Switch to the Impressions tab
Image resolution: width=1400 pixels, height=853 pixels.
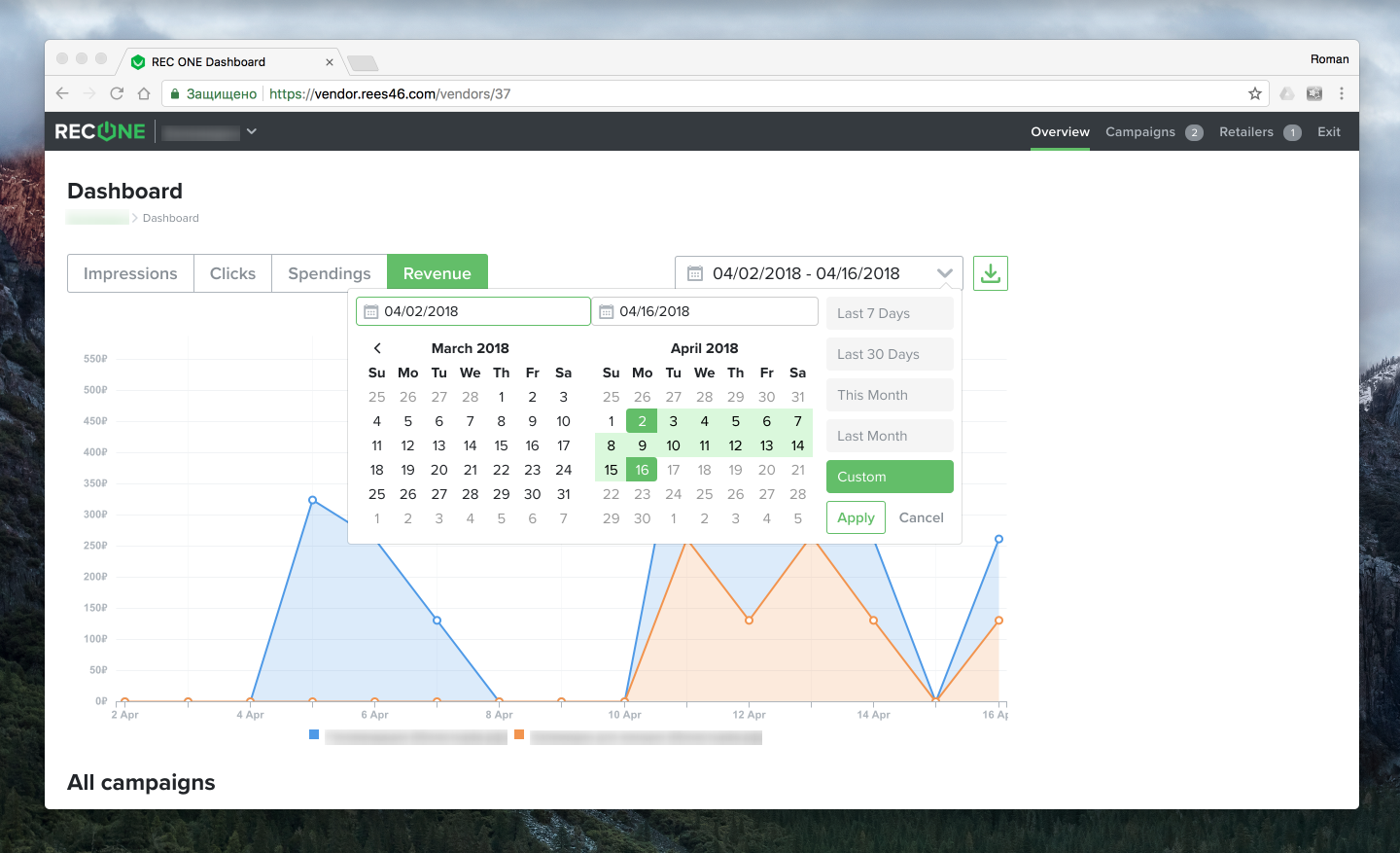click(130, 273)
